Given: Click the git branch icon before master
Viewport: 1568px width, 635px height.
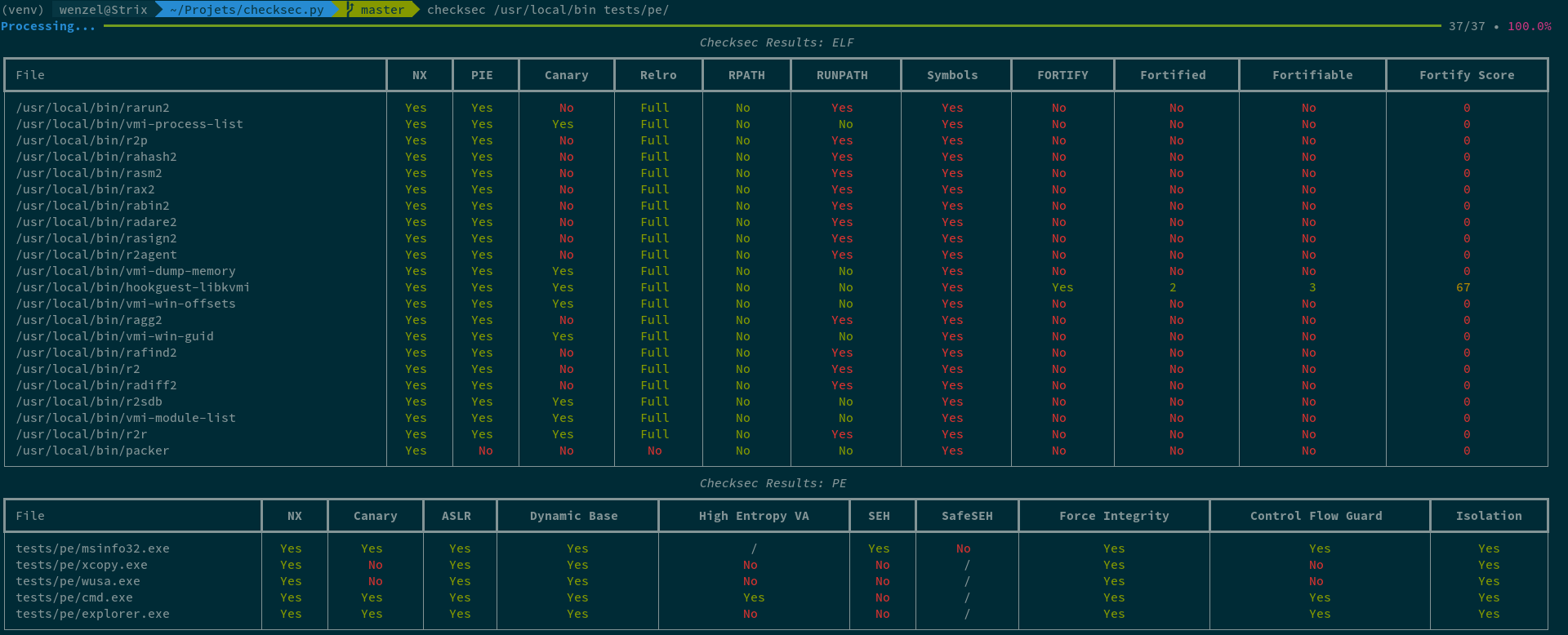Looking at the screenshot, I should (x=350, y=10).
